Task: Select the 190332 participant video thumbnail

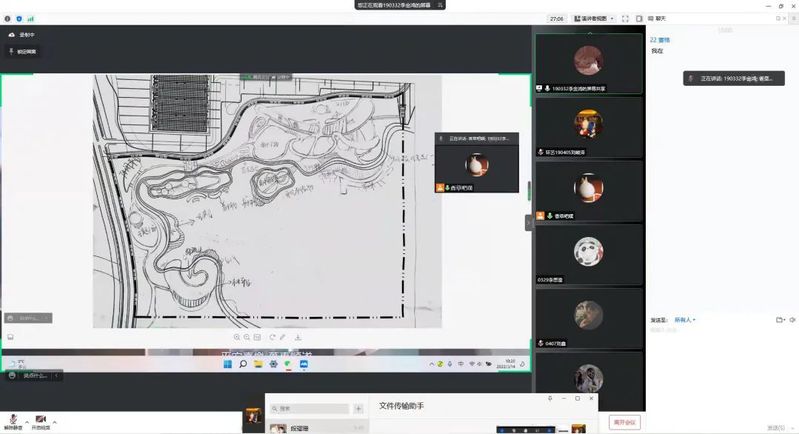Action: (x=588, y=62)
